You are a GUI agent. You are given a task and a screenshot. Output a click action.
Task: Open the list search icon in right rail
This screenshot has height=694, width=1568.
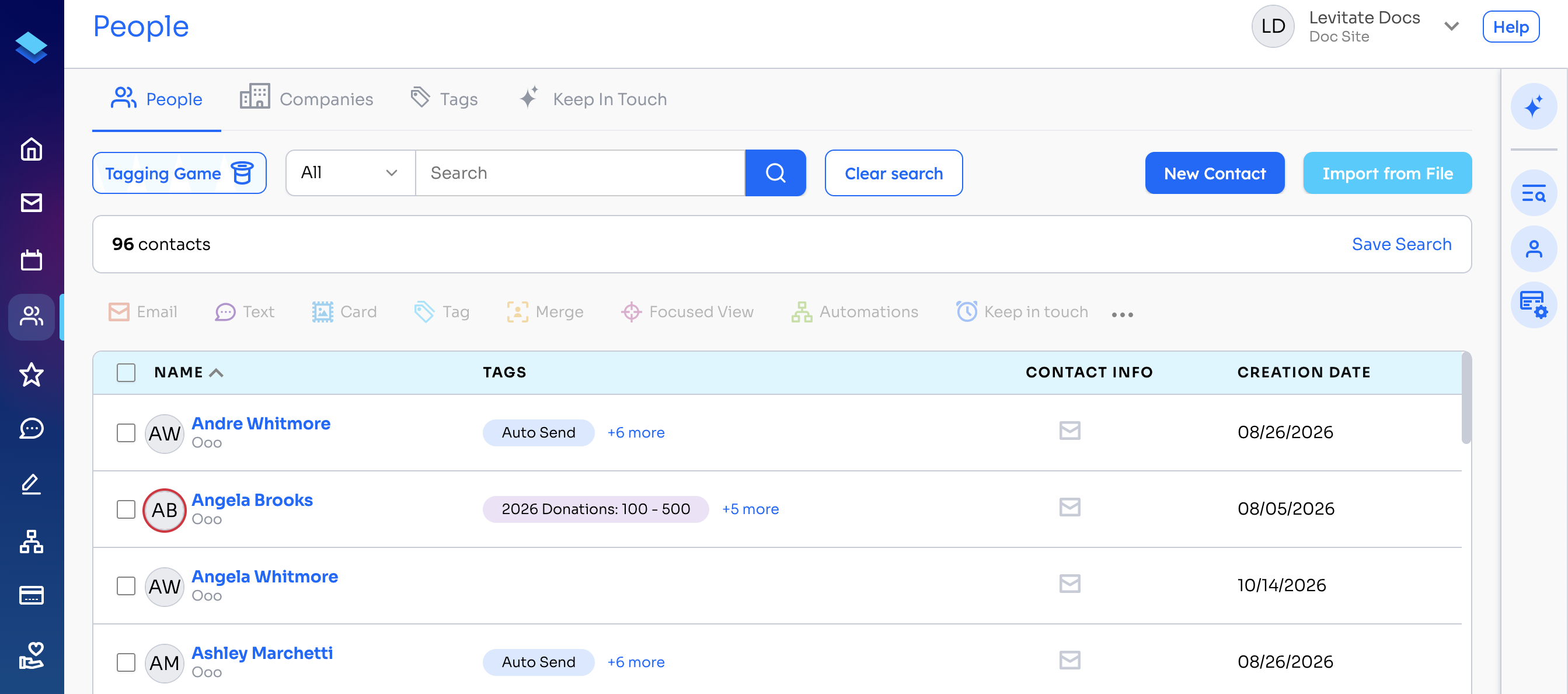1534,193
